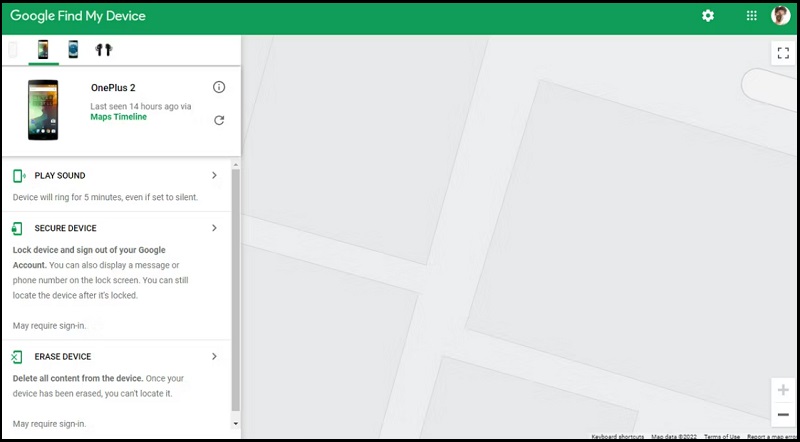
Task: Open the account profile avatar
Action: pos(781,15)
